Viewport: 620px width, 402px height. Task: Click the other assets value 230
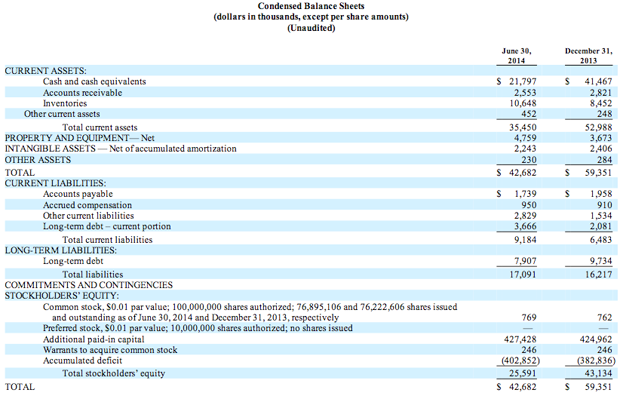click(x=529, y=160)
